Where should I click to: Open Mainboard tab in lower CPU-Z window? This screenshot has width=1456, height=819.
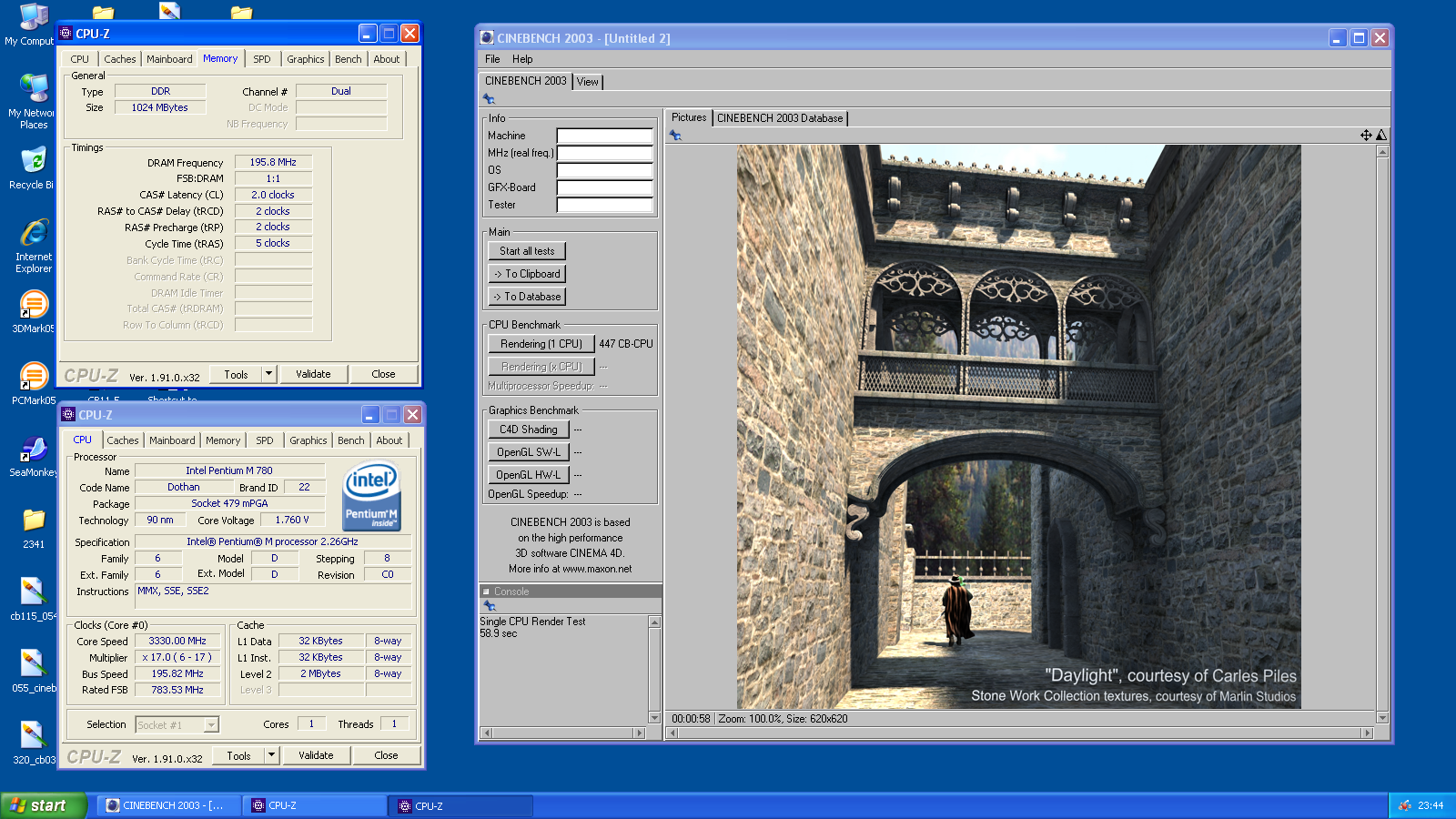coord(172,440)
